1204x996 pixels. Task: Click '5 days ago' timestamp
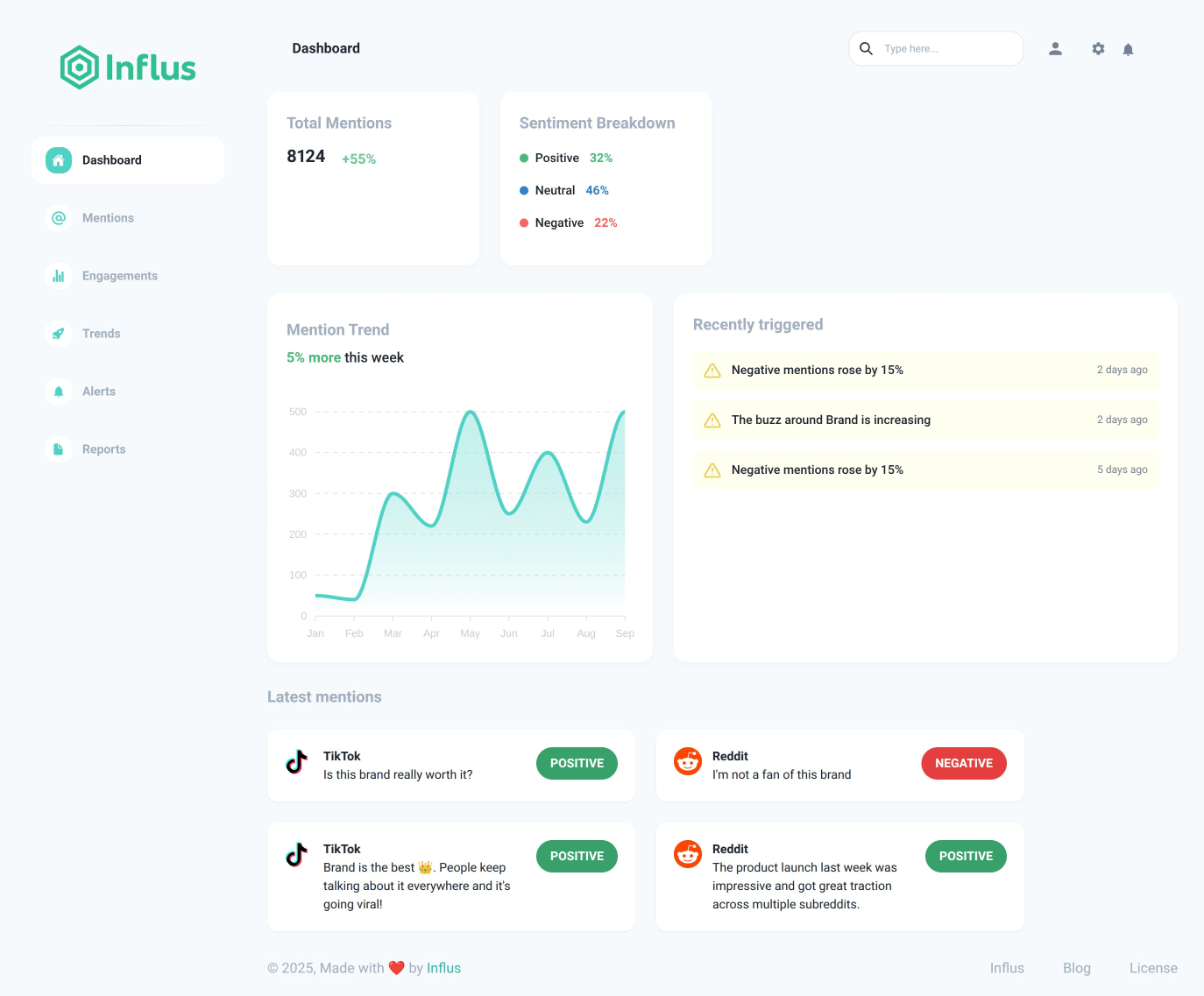[x=1123, y=470]
